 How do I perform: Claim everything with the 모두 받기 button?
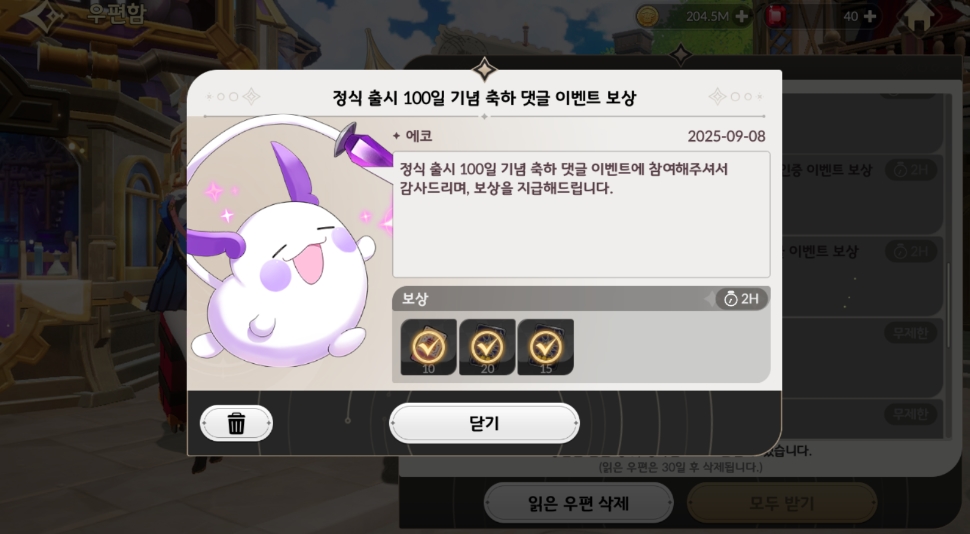tap(782, 503)
